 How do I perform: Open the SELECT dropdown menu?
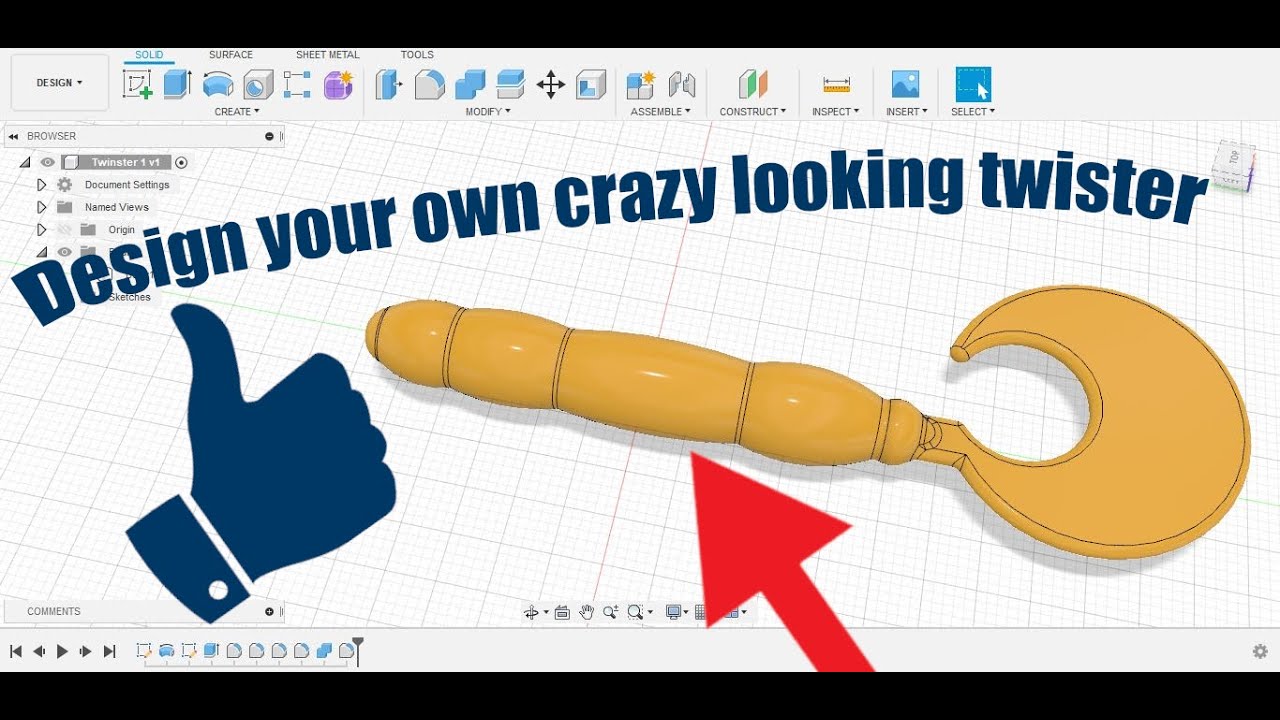(973, 112)
